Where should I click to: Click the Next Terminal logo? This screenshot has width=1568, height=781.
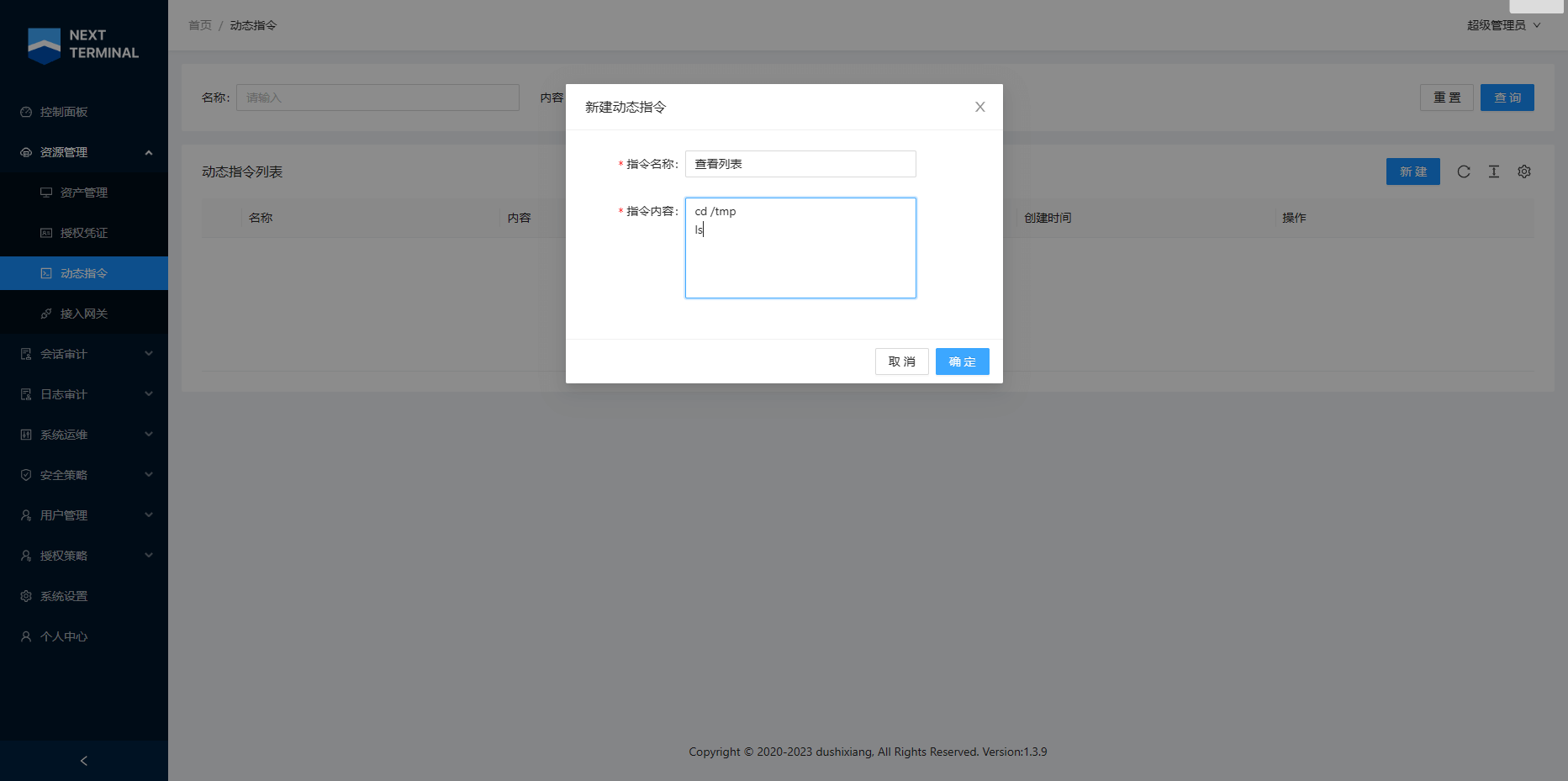pyautogui.click(x=84, y=45)
